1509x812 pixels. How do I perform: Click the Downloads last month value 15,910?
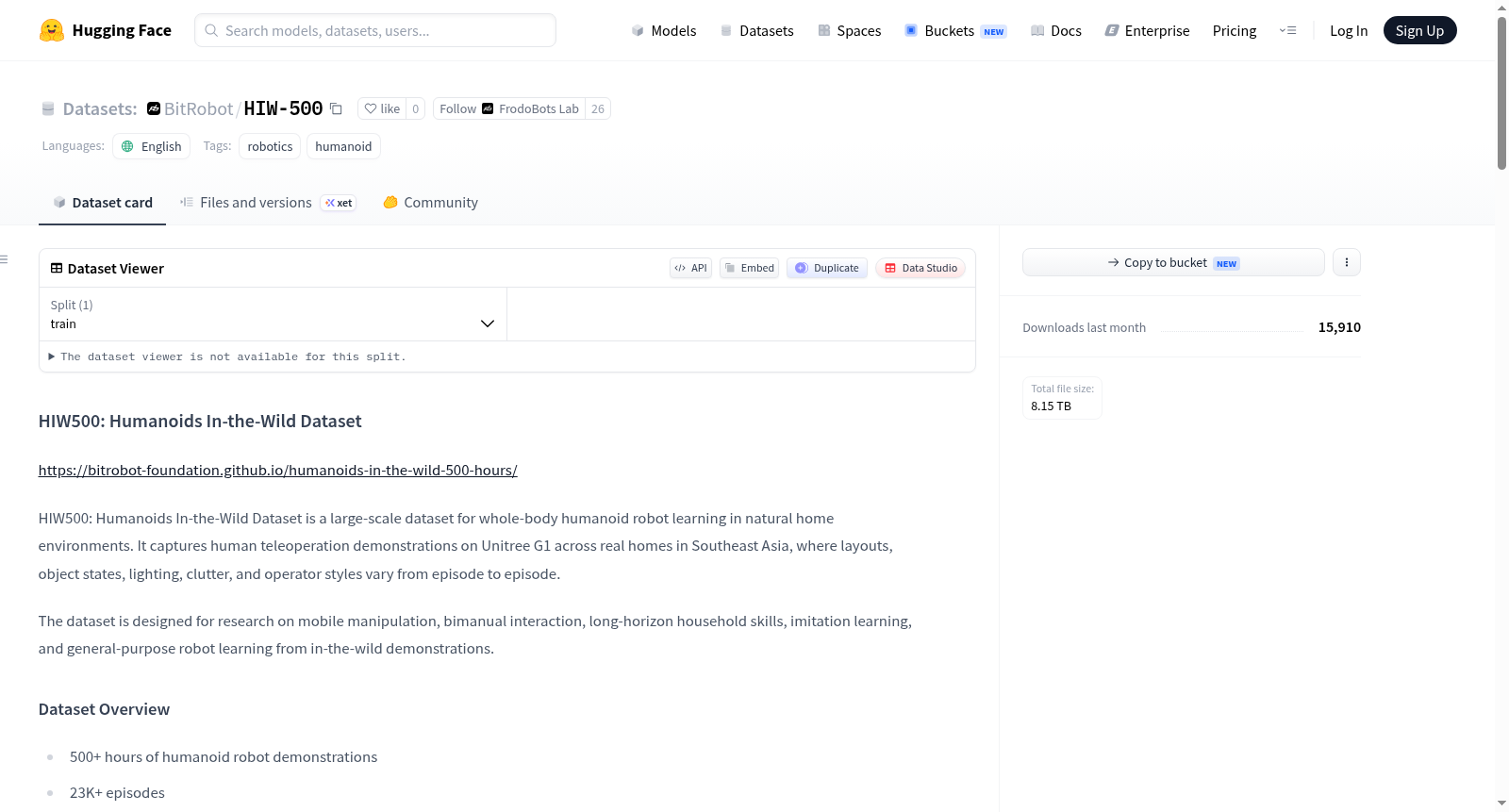point(1339,327)
